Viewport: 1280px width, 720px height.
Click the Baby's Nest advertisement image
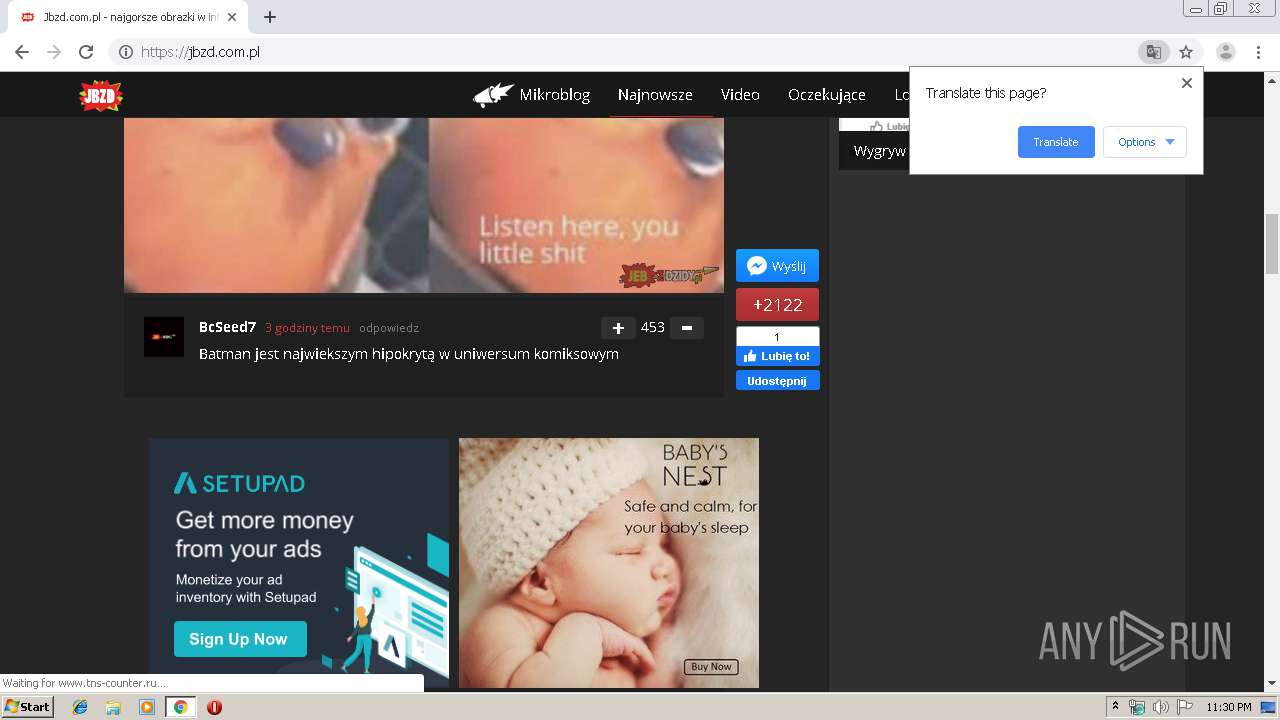609,563
